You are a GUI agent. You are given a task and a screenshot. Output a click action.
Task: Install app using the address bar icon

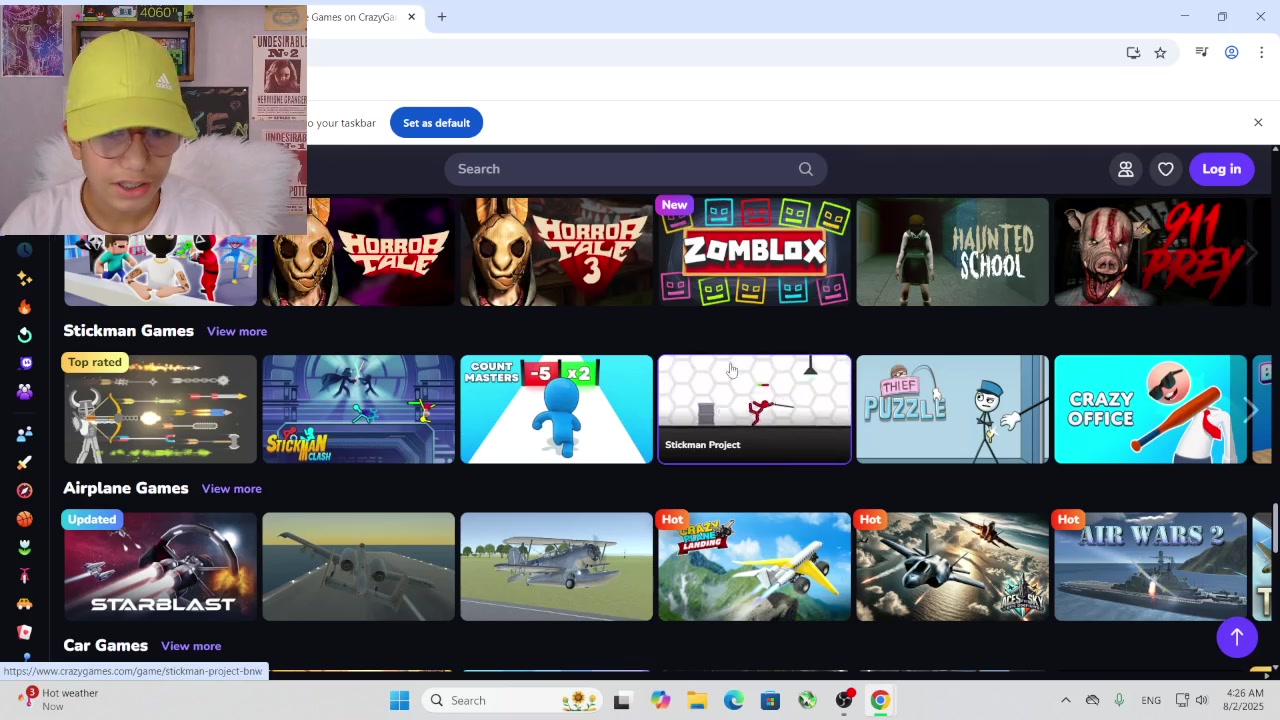(x=1133, y=53)
